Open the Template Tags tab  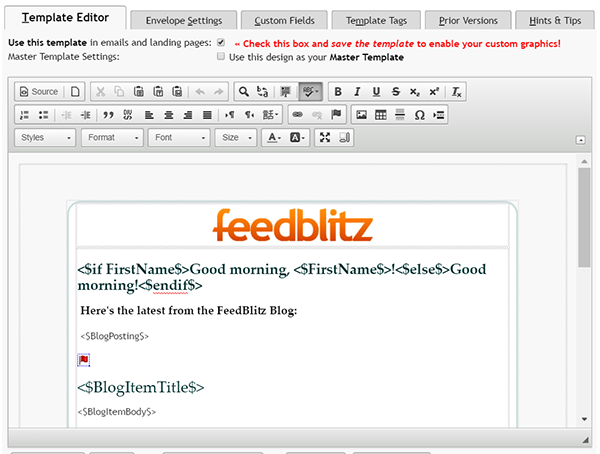tap(377, 20)
